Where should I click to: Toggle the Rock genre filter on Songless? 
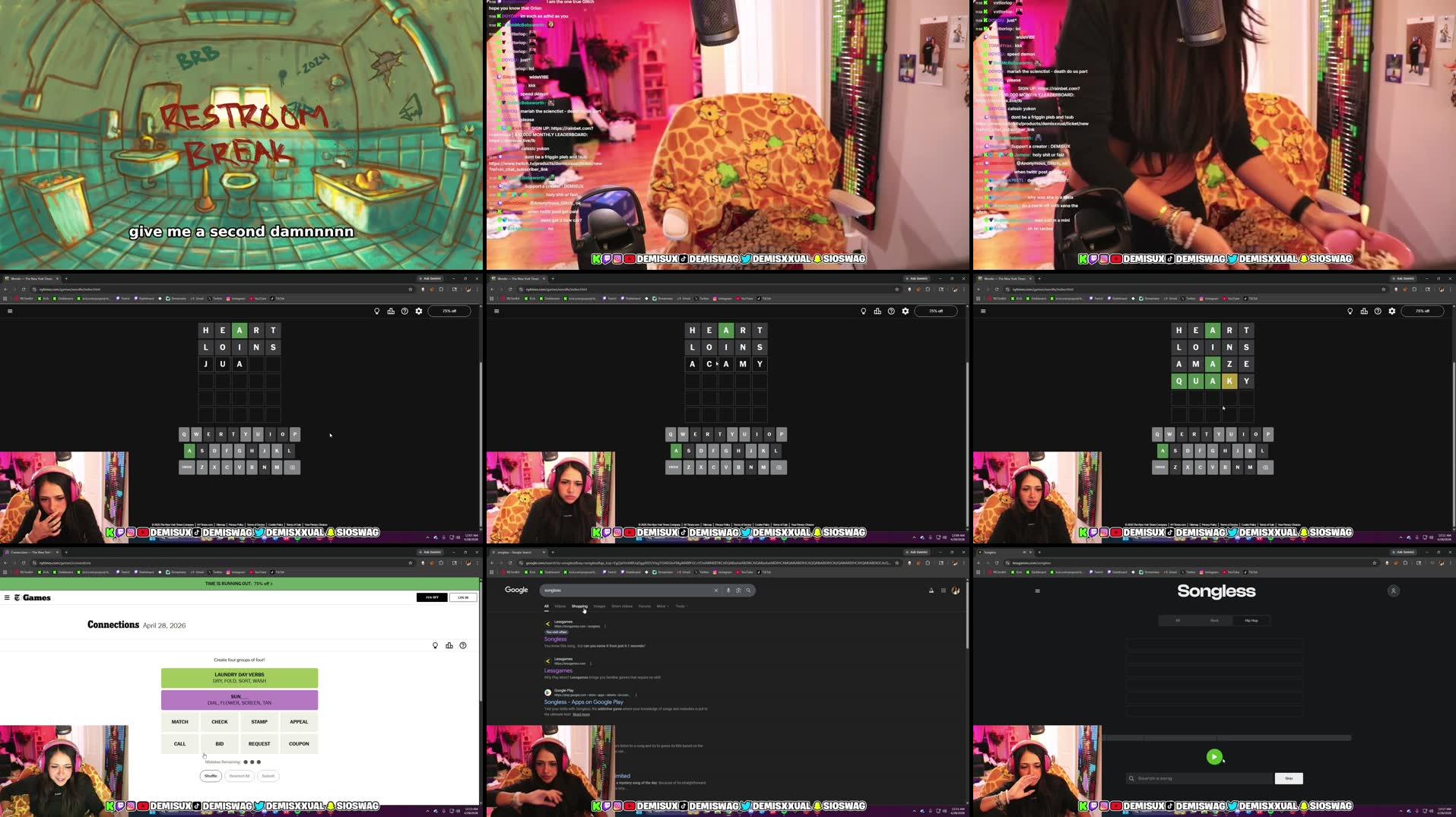tap(1215, 620)
